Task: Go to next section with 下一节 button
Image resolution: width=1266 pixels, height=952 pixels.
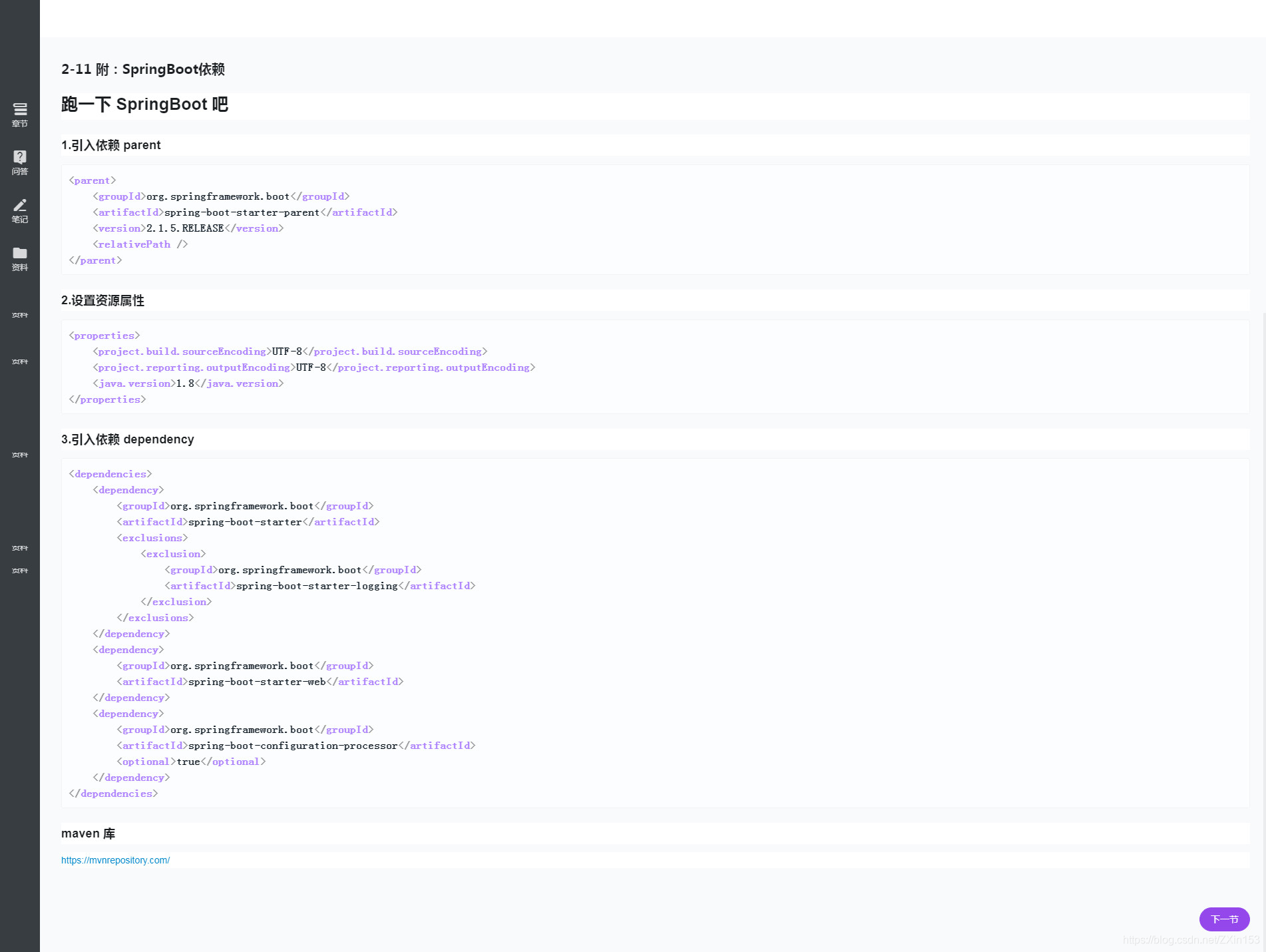Action: 1224,919
